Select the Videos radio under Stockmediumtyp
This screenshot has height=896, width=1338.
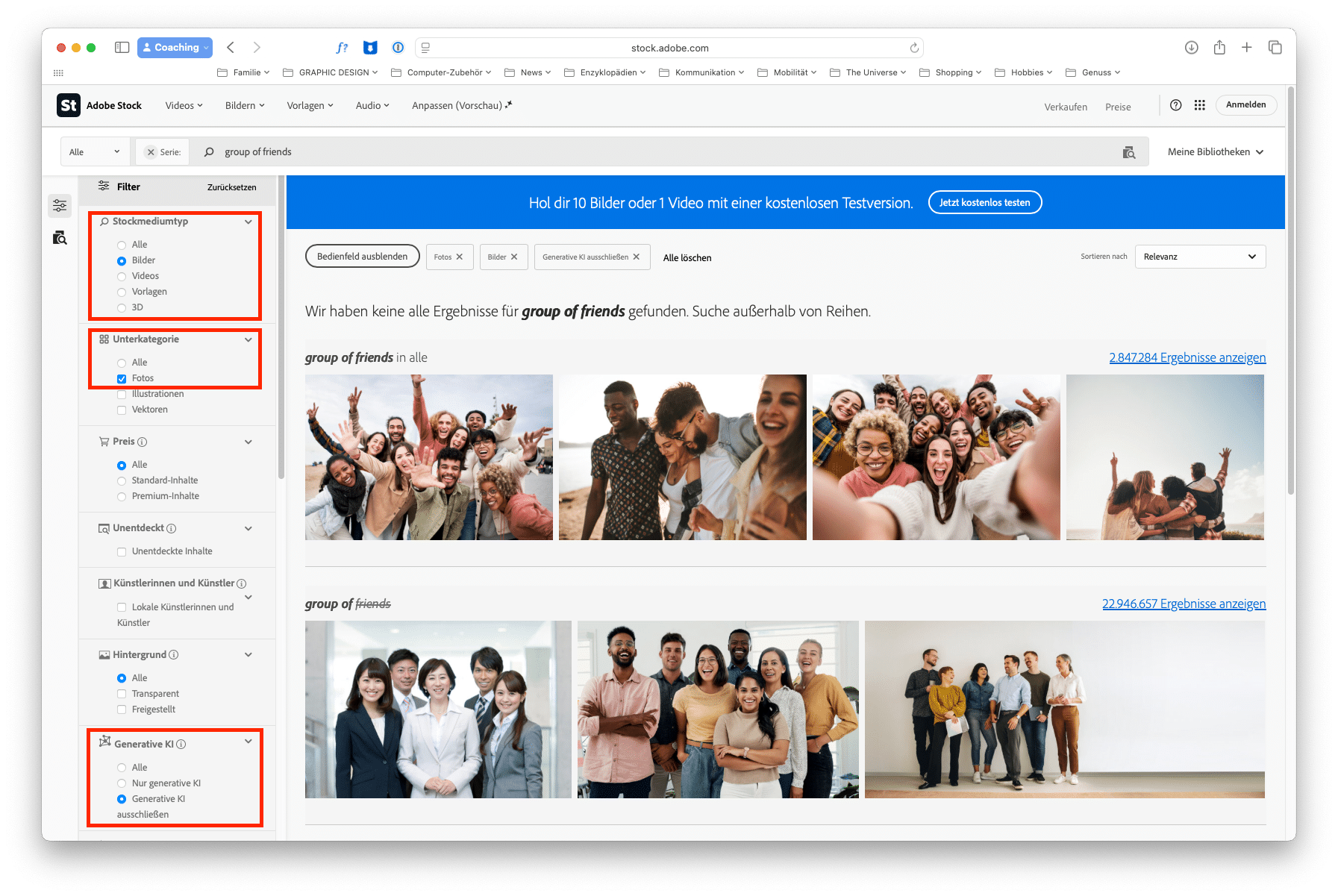122,276
